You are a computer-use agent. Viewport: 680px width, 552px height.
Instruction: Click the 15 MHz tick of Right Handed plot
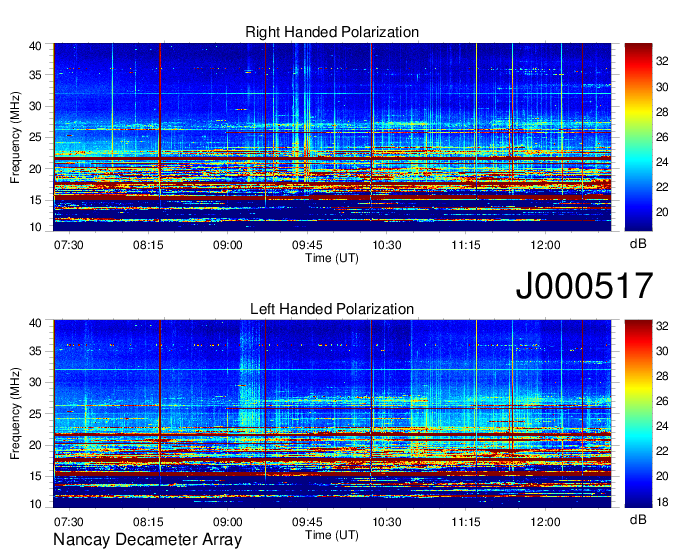36,200
